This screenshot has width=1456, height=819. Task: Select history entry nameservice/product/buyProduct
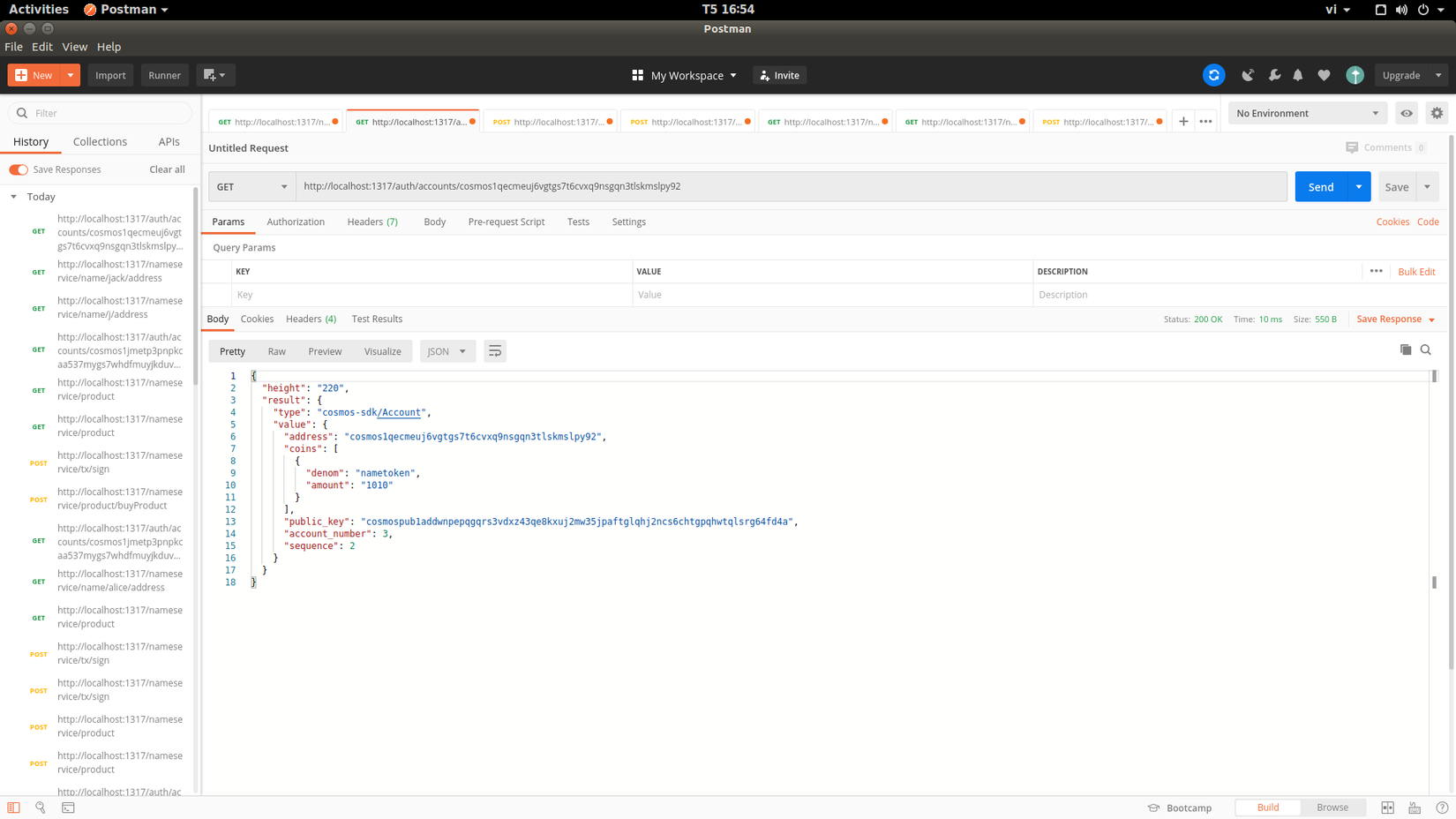pos(120,499)
